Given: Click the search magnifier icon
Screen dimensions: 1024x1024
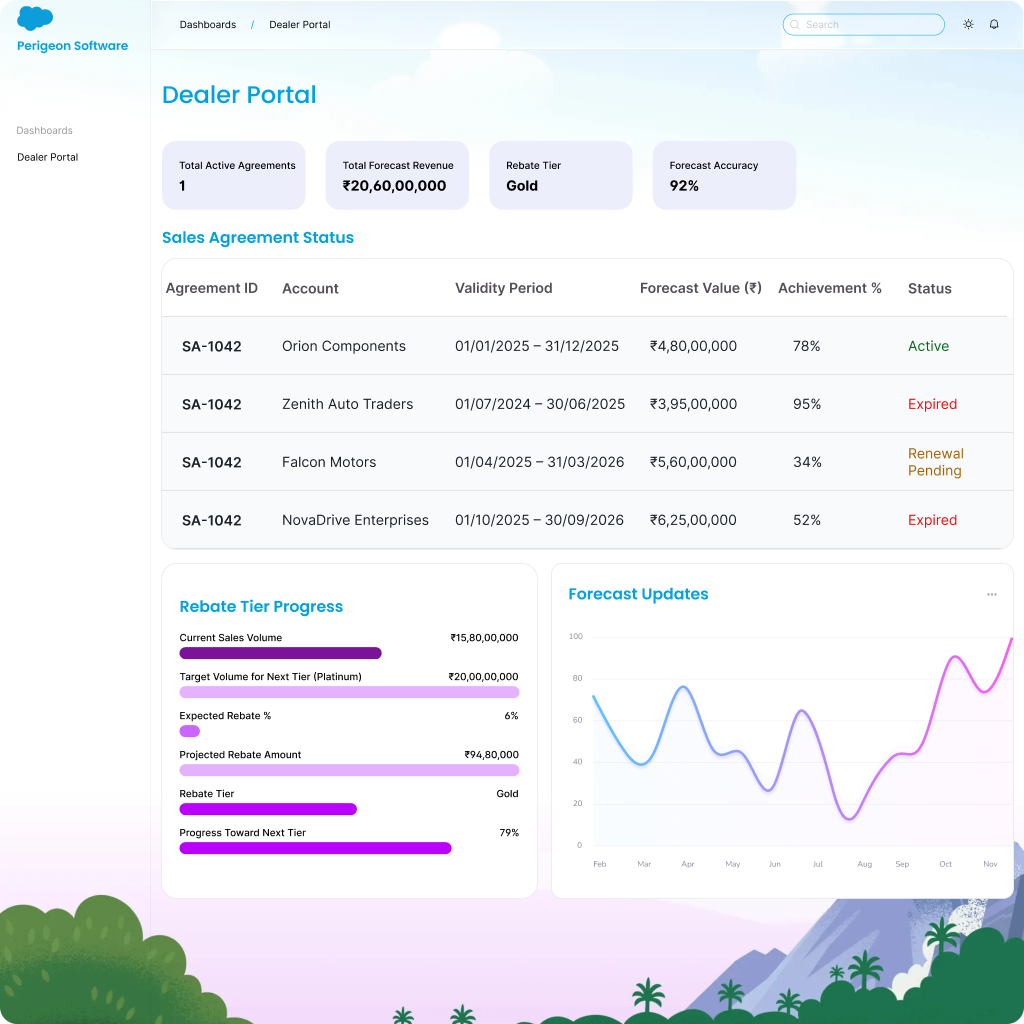Looking at the screenshot, I should (795, 25).
